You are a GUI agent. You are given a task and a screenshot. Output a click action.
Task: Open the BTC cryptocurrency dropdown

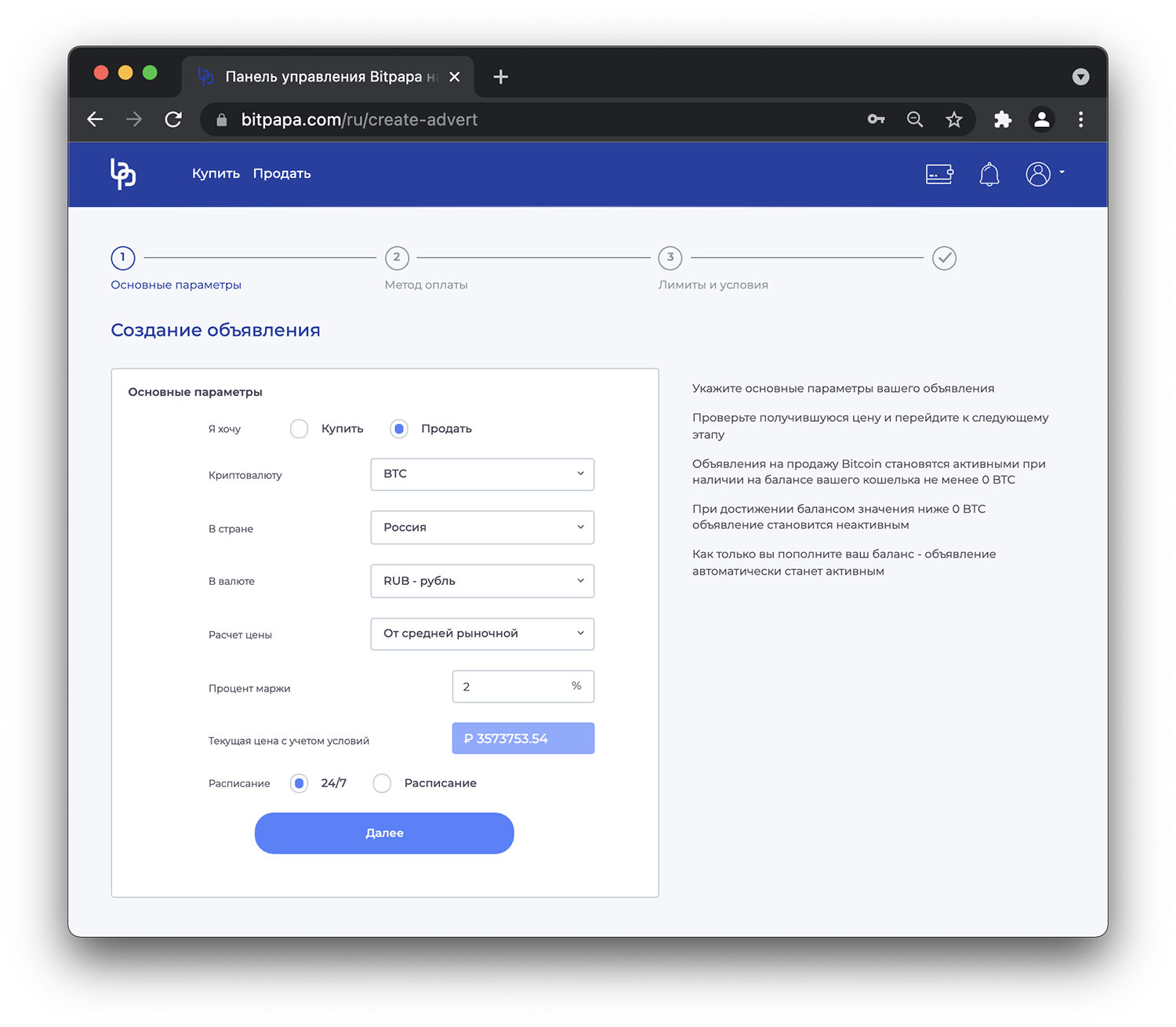[482, 474]
